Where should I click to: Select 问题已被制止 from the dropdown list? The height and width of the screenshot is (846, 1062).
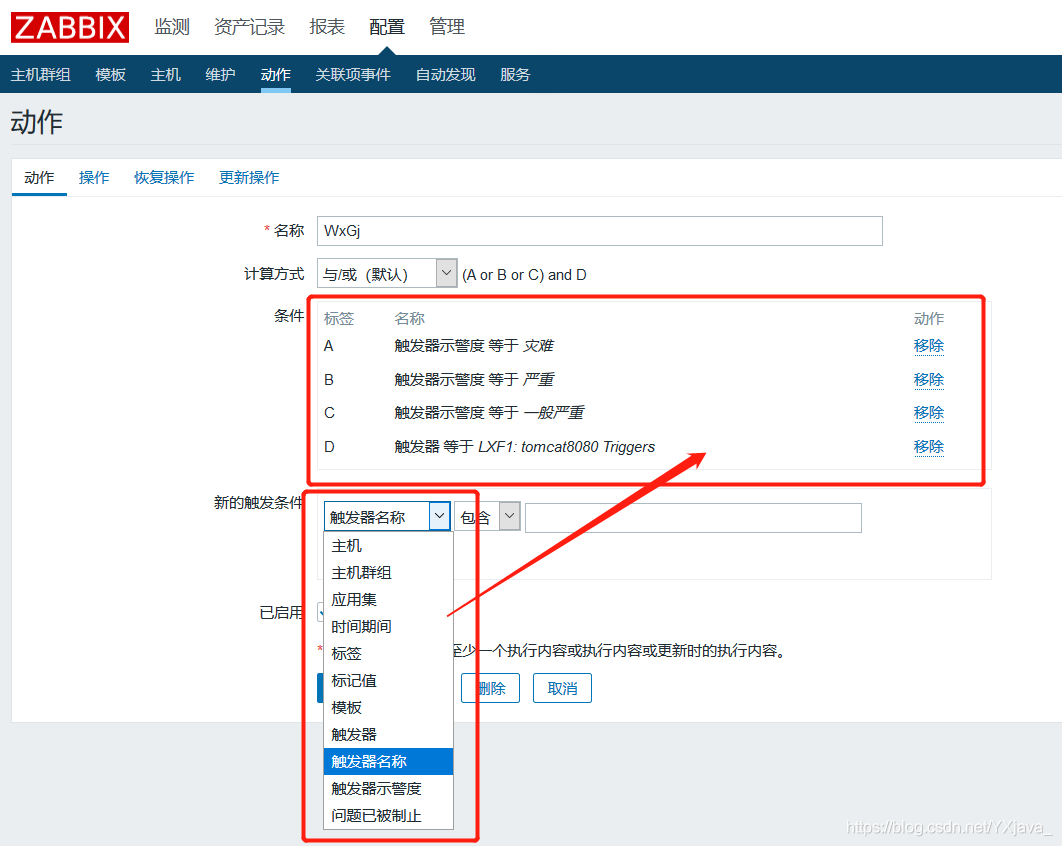(x=389, y=816)
